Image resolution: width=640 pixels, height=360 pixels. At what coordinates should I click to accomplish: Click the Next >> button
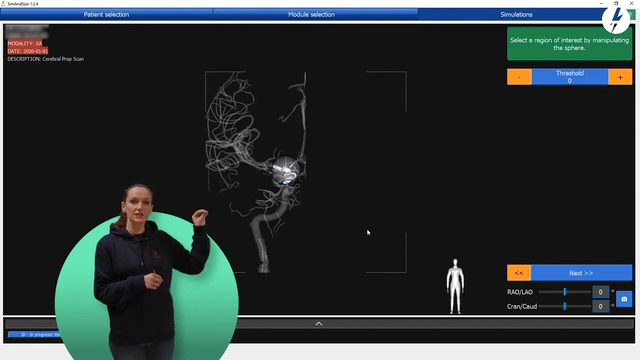pyautogui.click(x=581, y=273)
